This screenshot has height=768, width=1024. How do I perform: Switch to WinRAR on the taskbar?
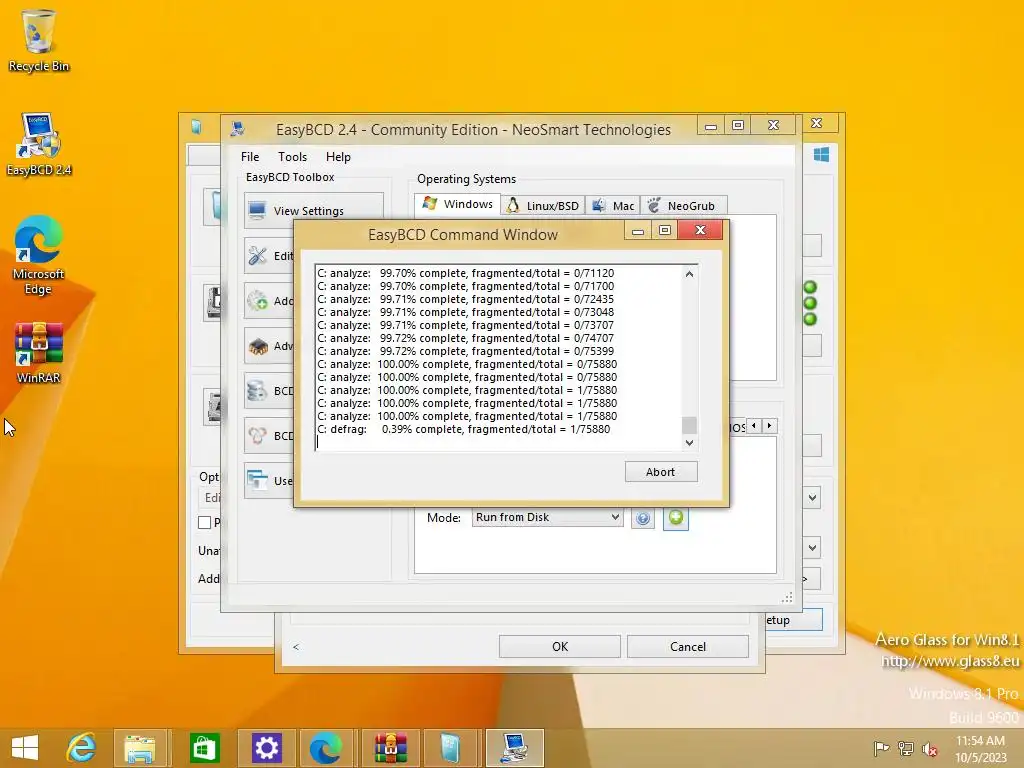pos(390,748)
